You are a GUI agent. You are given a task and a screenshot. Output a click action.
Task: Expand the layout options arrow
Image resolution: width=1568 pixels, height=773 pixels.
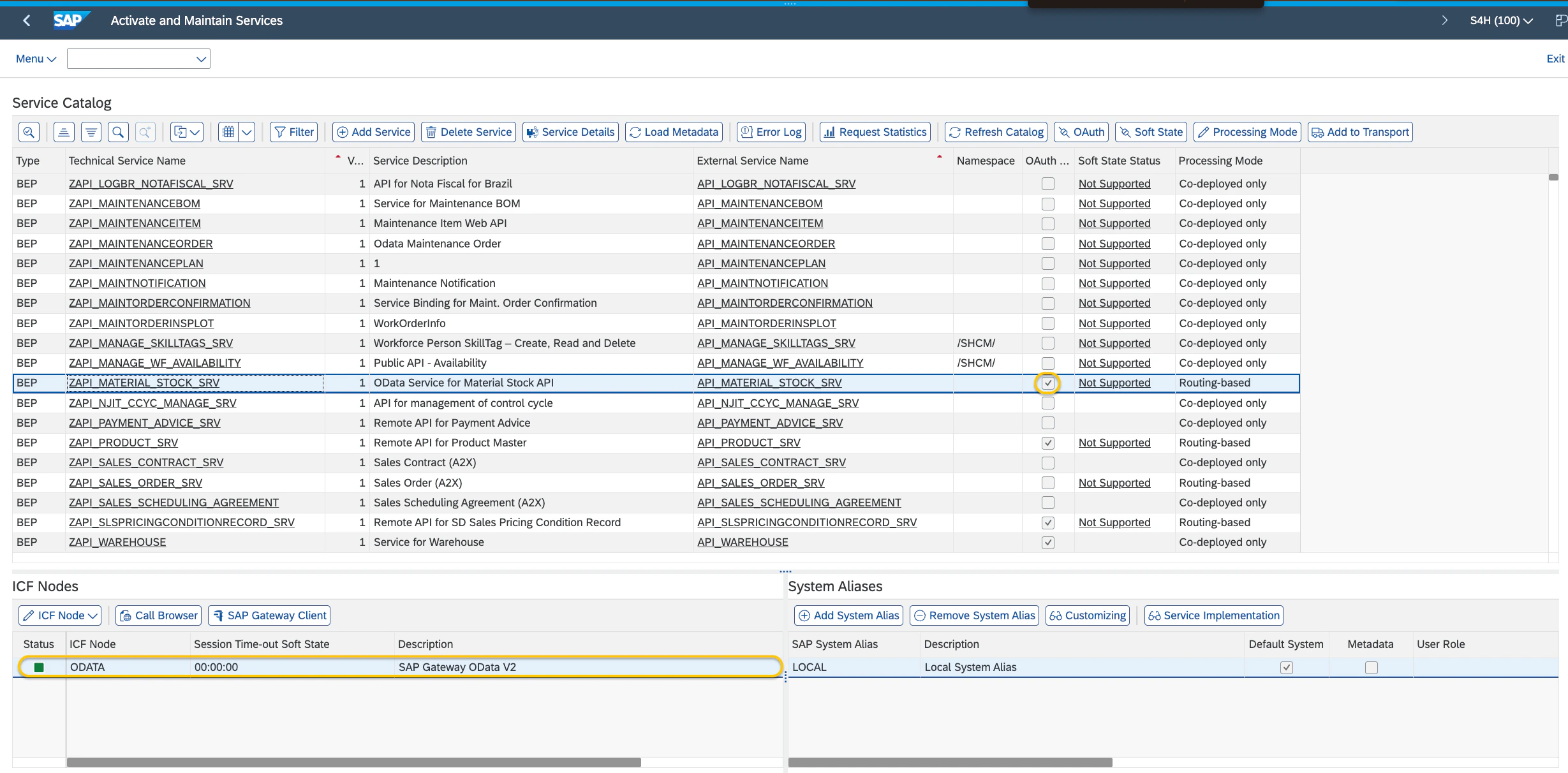point(247,132)
